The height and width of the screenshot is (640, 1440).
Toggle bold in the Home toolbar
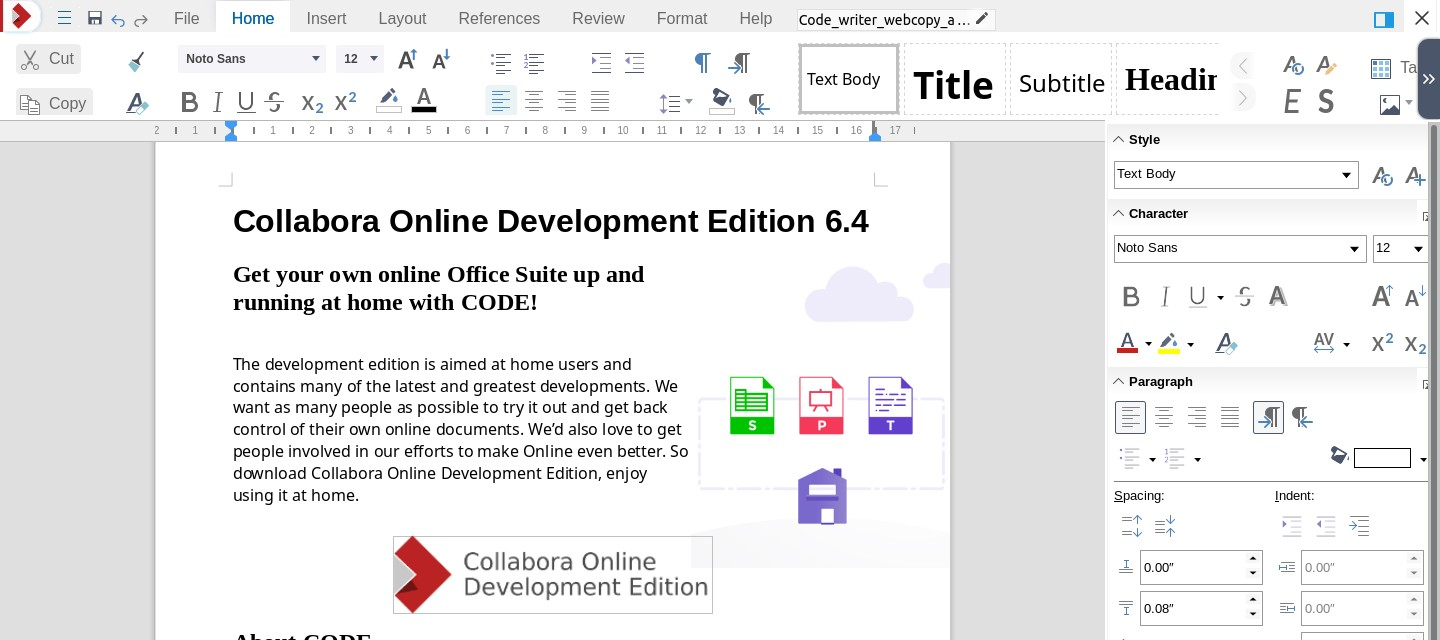[189, 102]
